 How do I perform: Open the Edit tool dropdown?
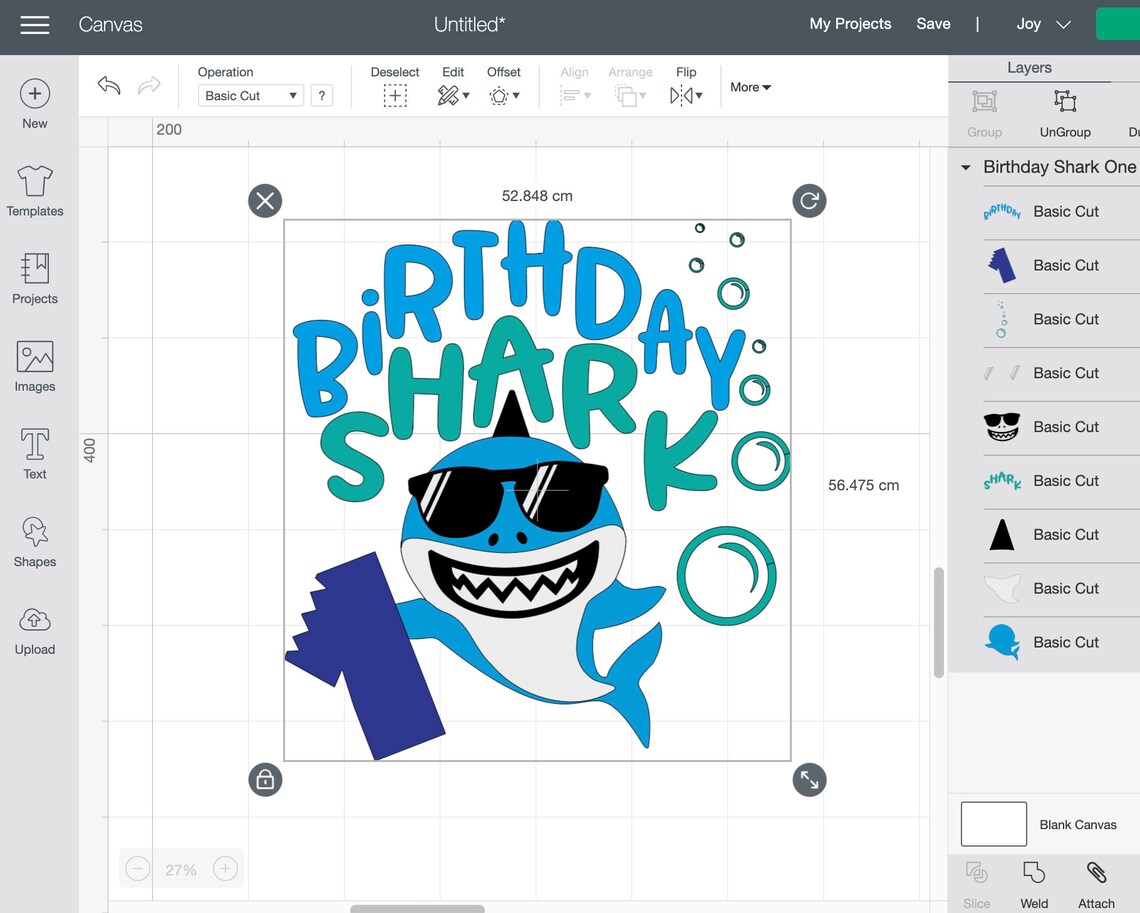point(453,95)
